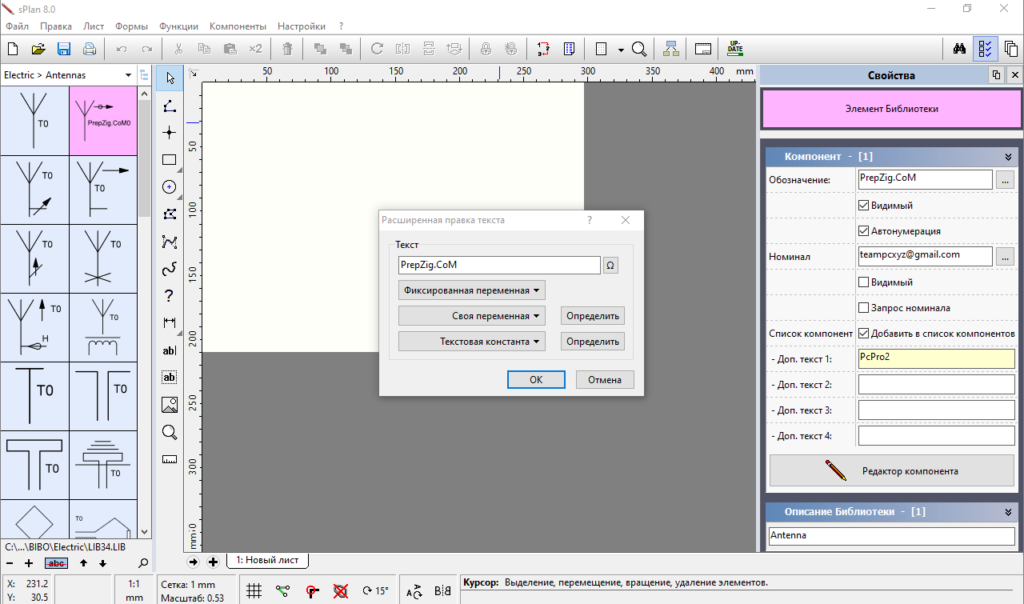
Task: Click the Доп. текст 2 input field
Action: coord(936,384)
